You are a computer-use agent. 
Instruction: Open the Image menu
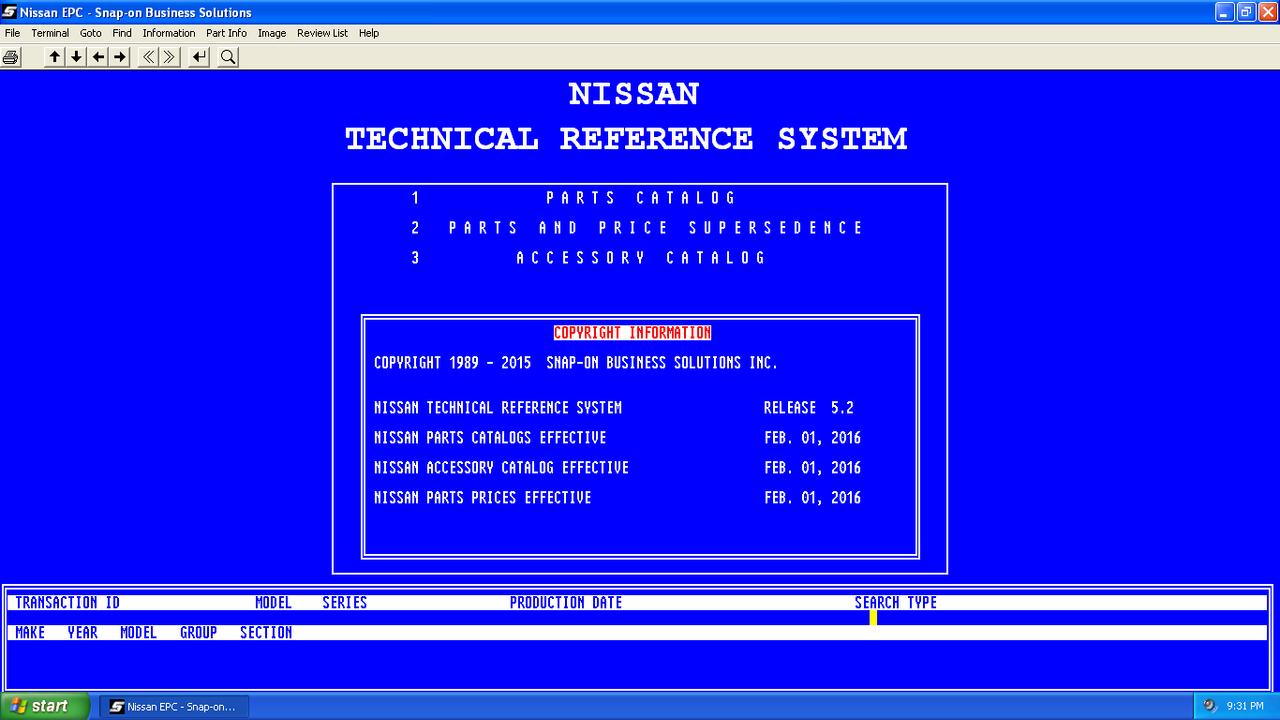[272, 33]
